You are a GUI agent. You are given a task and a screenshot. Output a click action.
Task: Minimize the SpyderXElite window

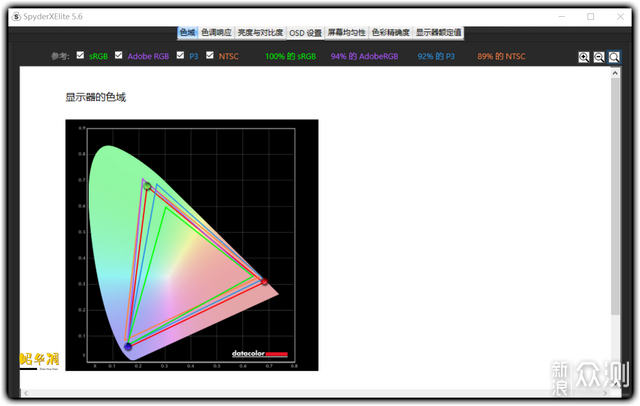click(x=562, y=17)
